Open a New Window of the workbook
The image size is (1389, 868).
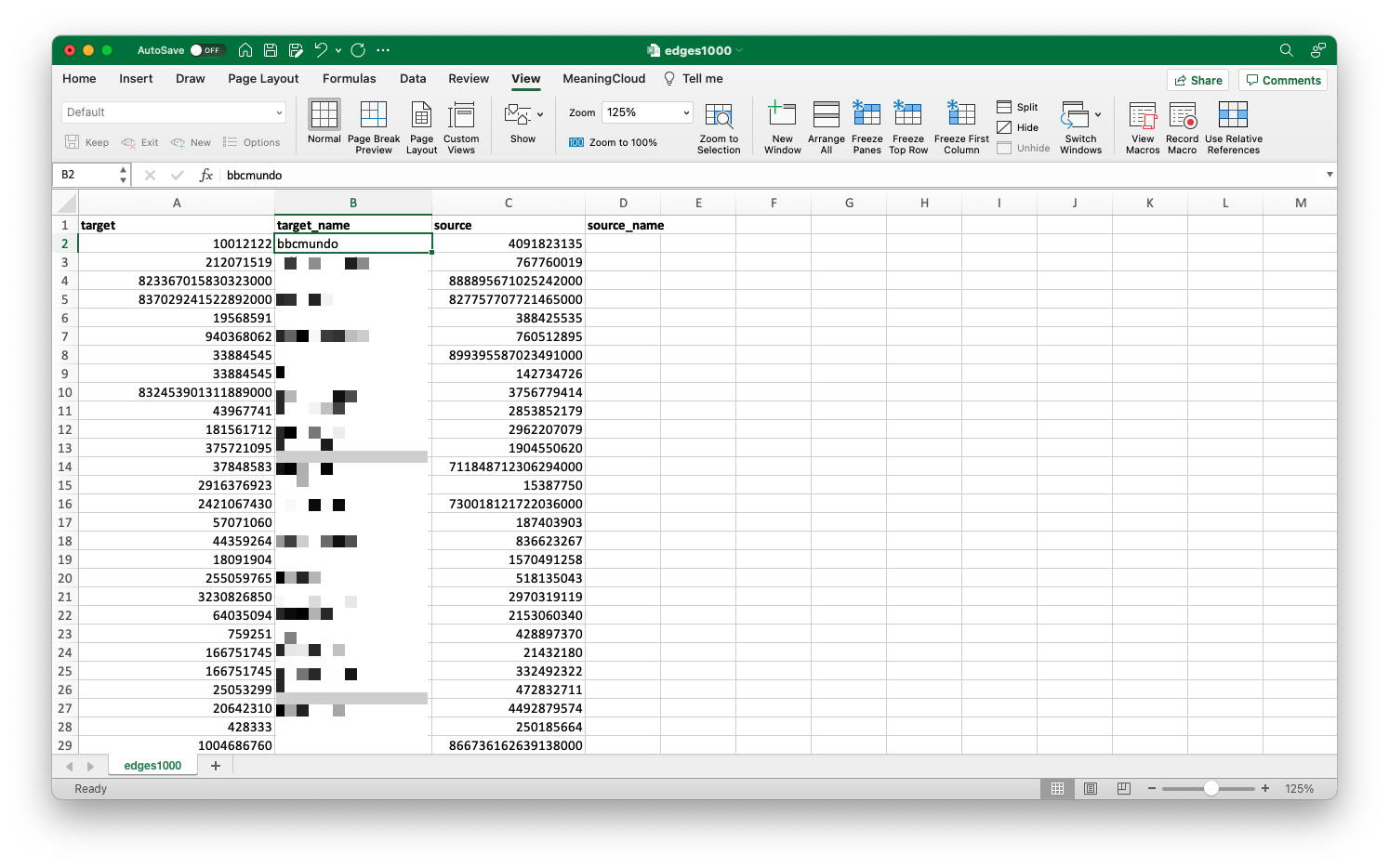[782, 126]
